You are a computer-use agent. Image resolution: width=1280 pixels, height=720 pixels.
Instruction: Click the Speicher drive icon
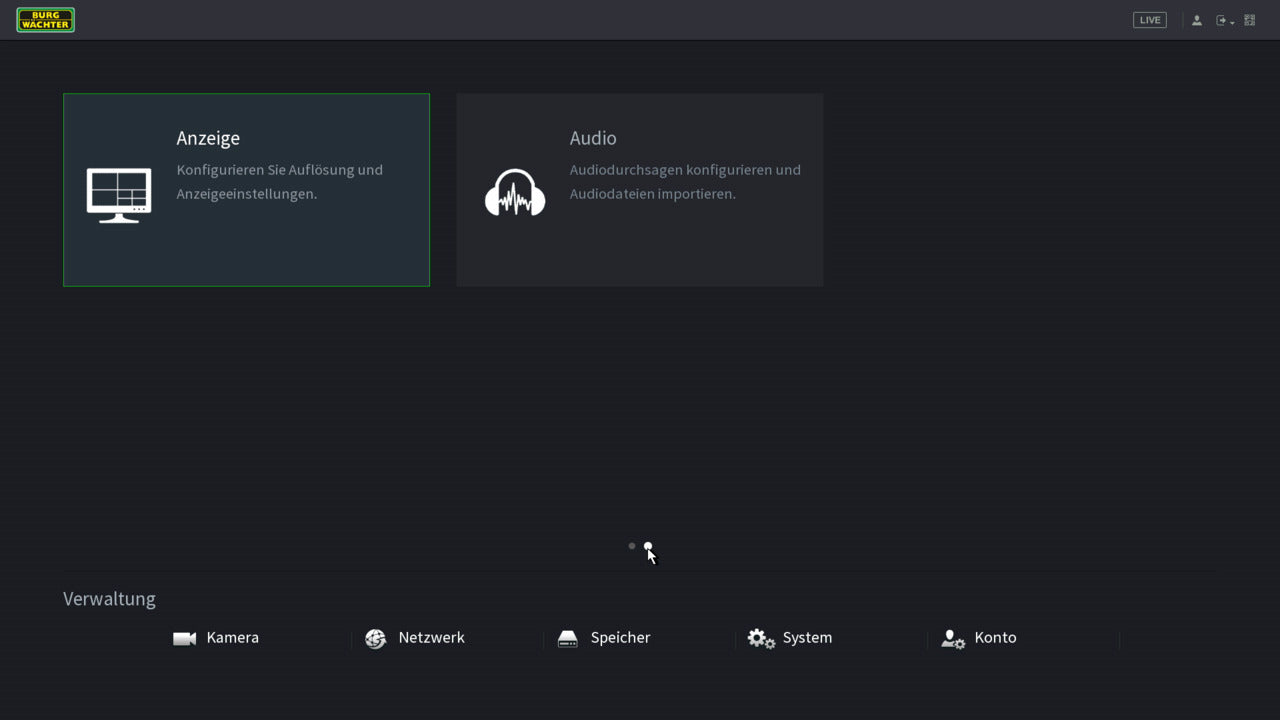point(568,639)
